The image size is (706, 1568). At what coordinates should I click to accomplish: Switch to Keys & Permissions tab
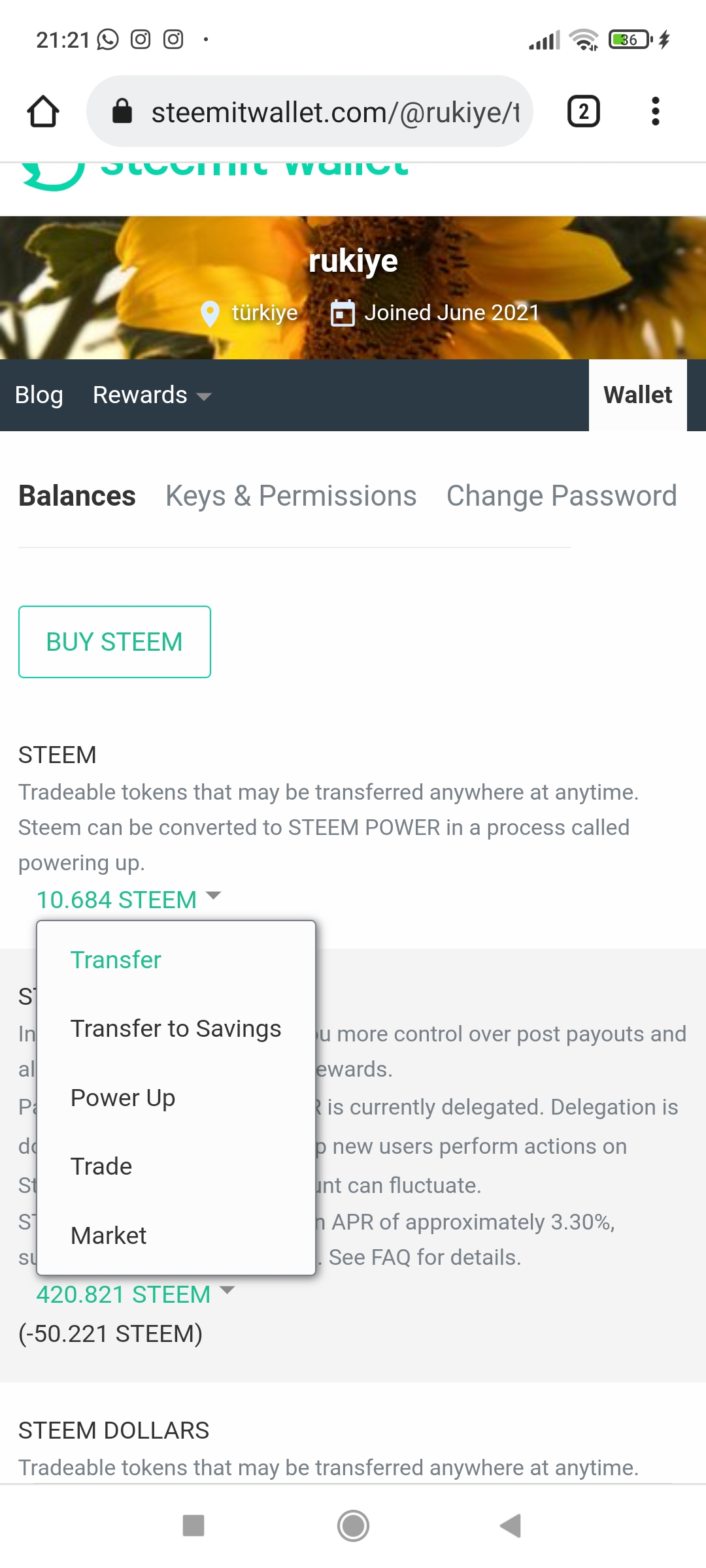(x=291, y=496)
